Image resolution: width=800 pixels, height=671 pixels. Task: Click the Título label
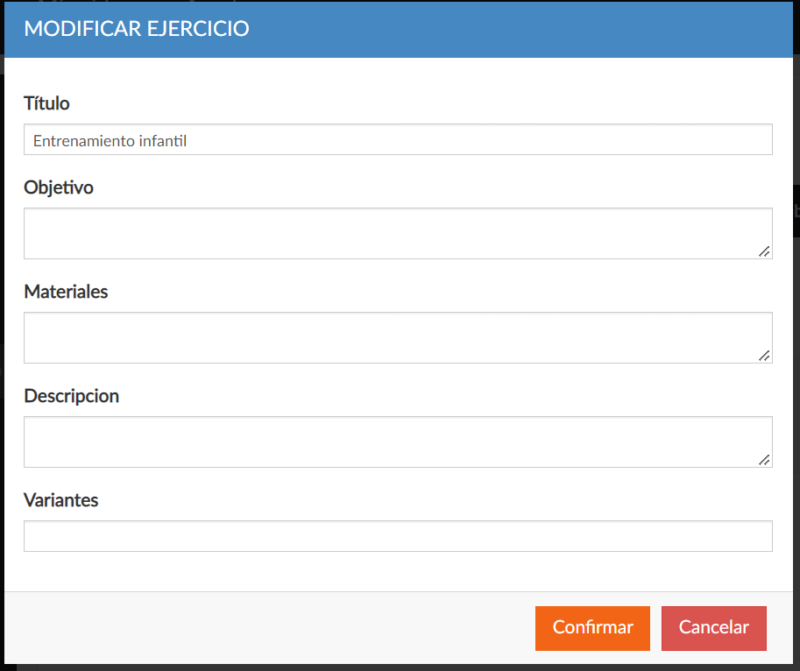pos(46,103)
